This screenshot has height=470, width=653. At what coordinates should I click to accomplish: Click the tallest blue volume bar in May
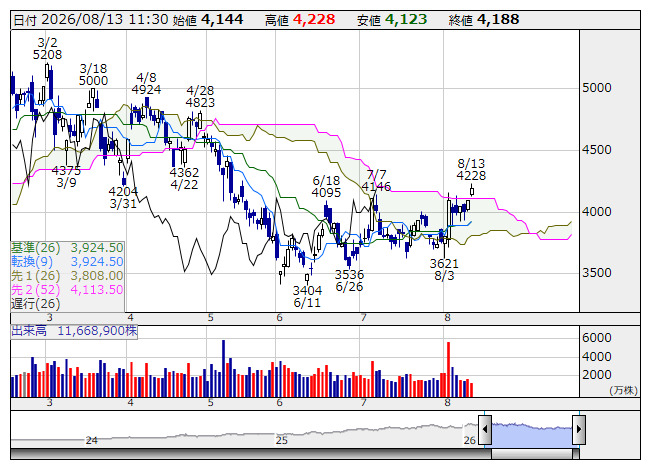pyautogui.click(x=224, y=368)
